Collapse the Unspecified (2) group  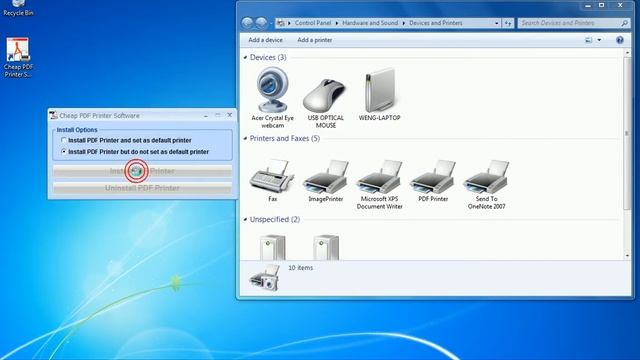coord(245,220)
